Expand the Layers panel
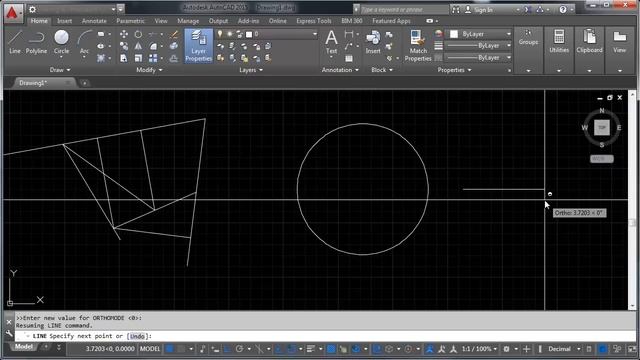Viewport: 640px width, 360px height. click(251, 70)
